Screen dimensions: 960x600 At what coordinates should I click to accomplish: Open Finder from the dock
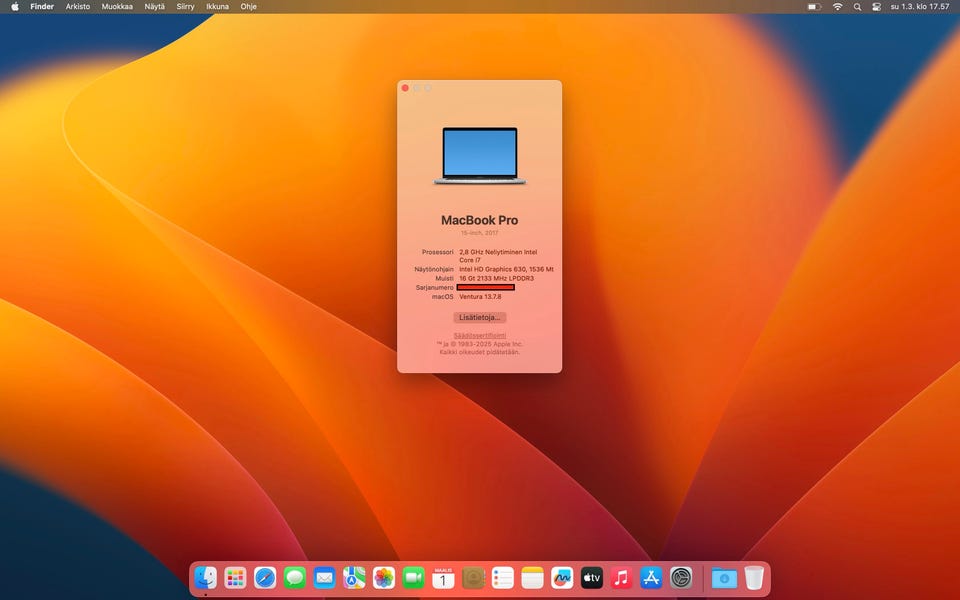(206, 577)
